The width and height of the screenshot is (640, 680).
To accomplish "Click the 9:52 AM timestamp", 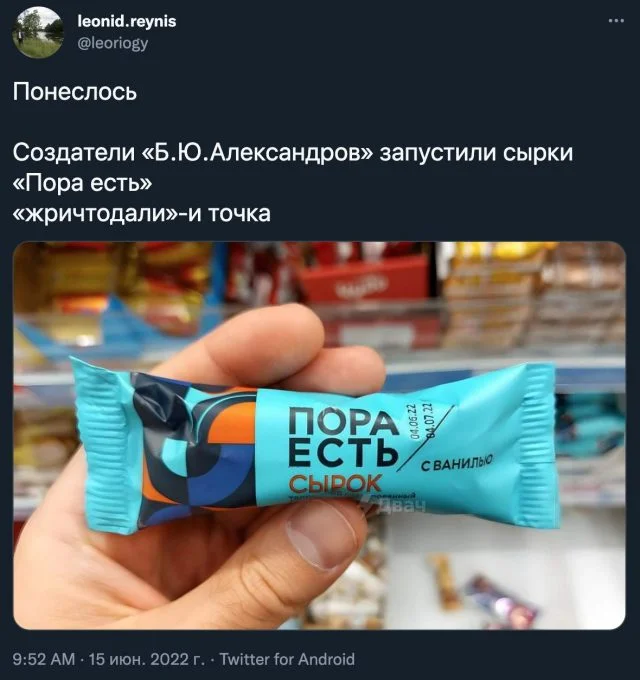I will click(x=44, y=659).
